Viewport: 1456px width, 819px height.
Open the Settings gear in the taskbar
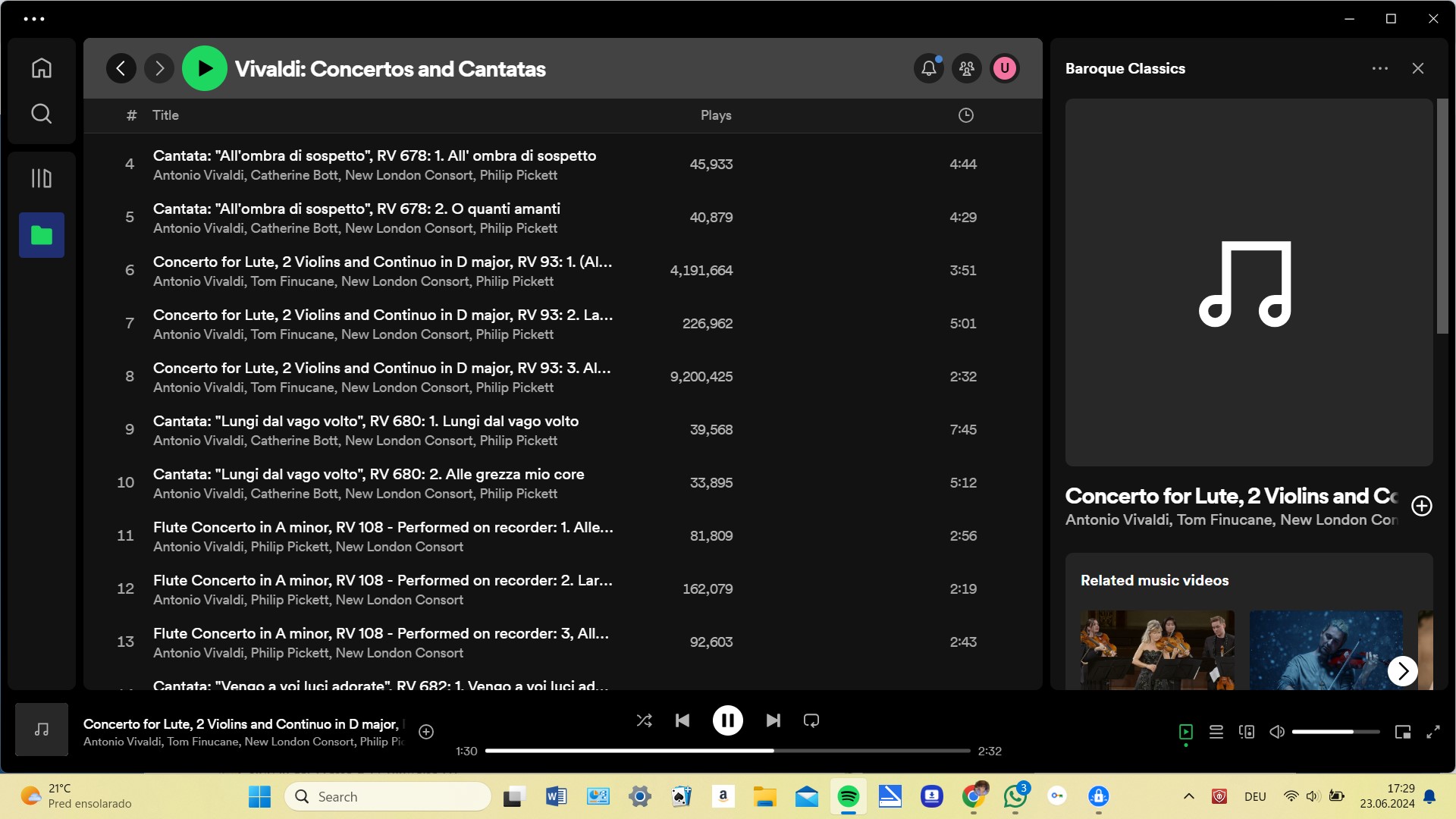point(640,796)
